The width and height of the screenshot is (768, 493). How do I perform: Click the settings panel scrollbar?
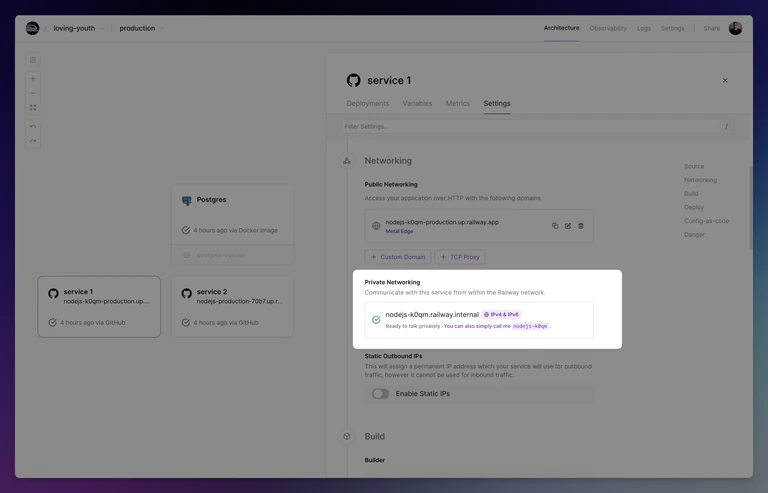point(751,208)
